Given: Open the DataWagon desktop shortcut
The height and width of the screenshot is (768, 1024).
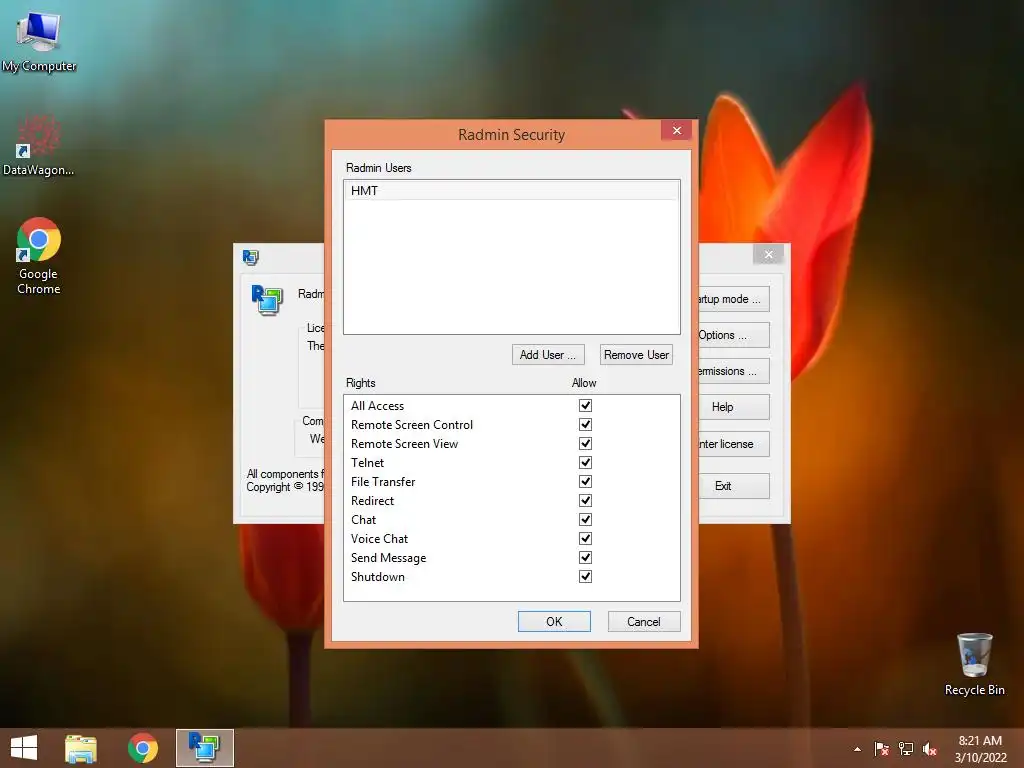Looking at the screenshot, I should (38, 144).
